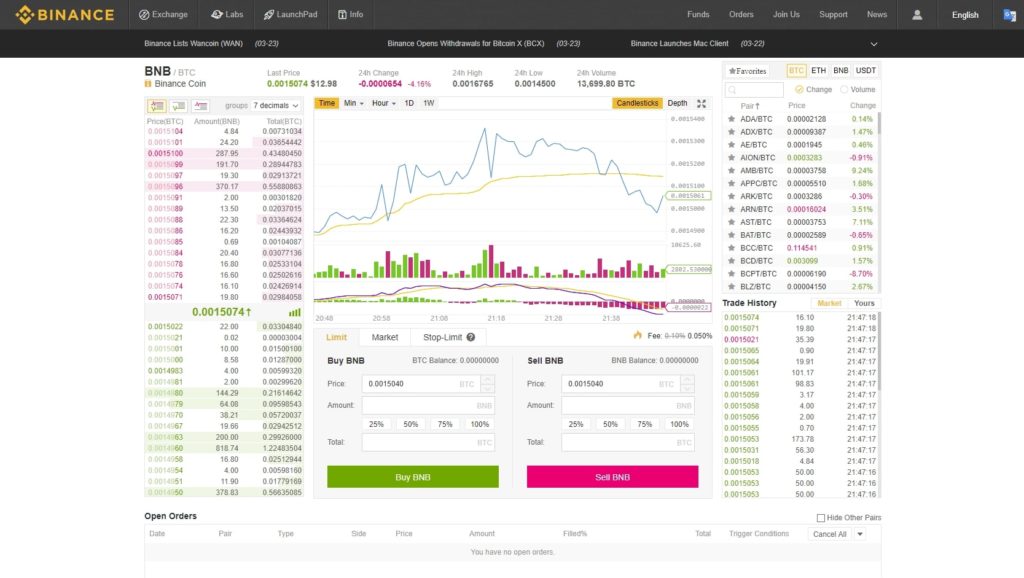Set buy amount to 25%
The width and height of the screenshot is (1024, 578).
(376, 424)
